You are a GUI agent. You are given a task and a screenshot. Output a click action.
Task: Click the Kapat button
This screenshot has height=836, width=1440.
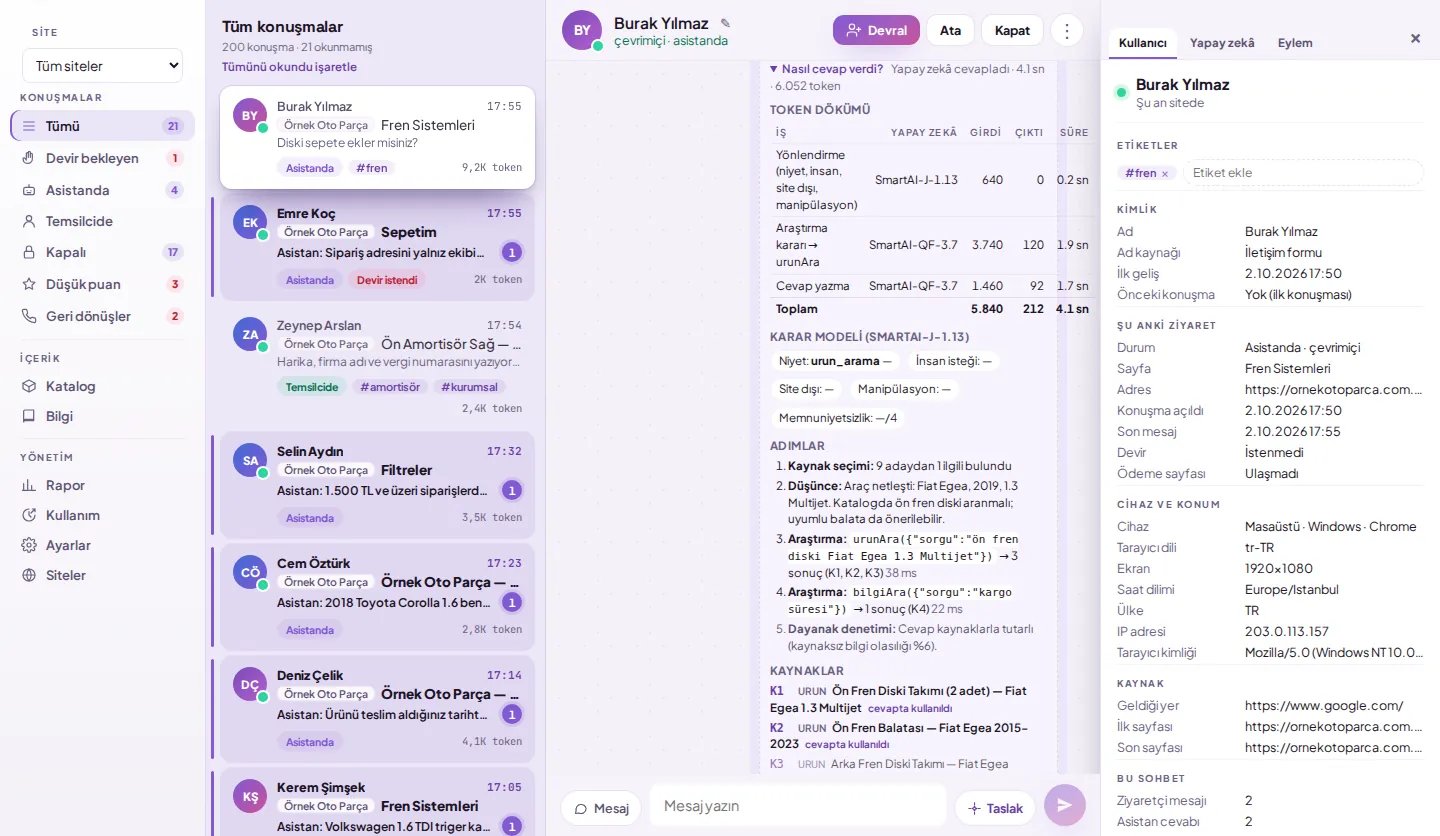(x=1012, y=30)
